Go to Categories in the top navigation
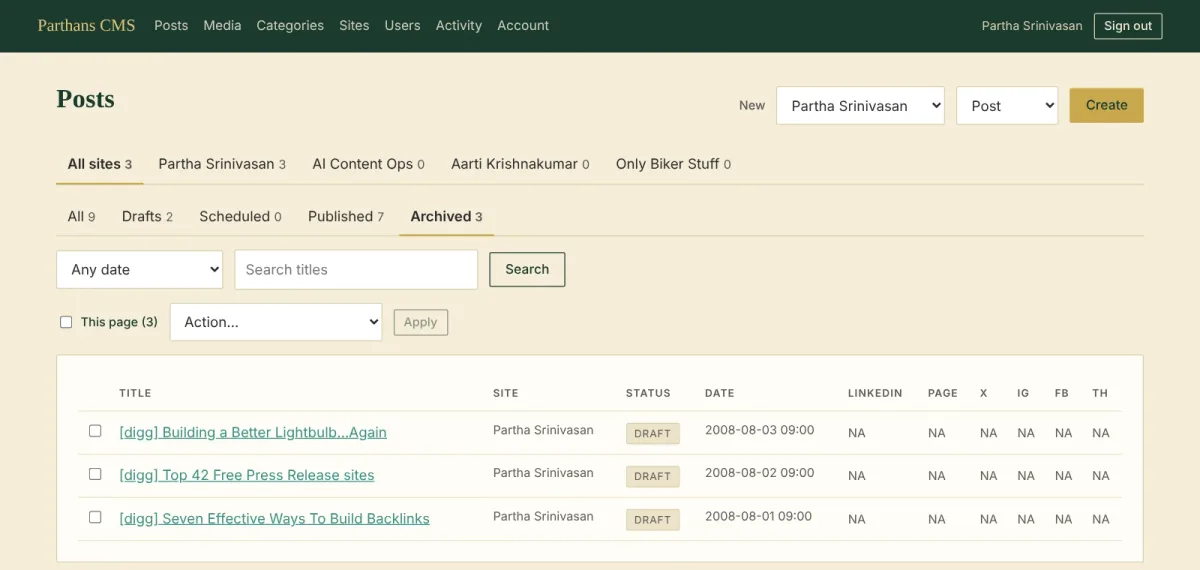The image size is (1200, 570). pyautogui.click(x=290, y=25)
